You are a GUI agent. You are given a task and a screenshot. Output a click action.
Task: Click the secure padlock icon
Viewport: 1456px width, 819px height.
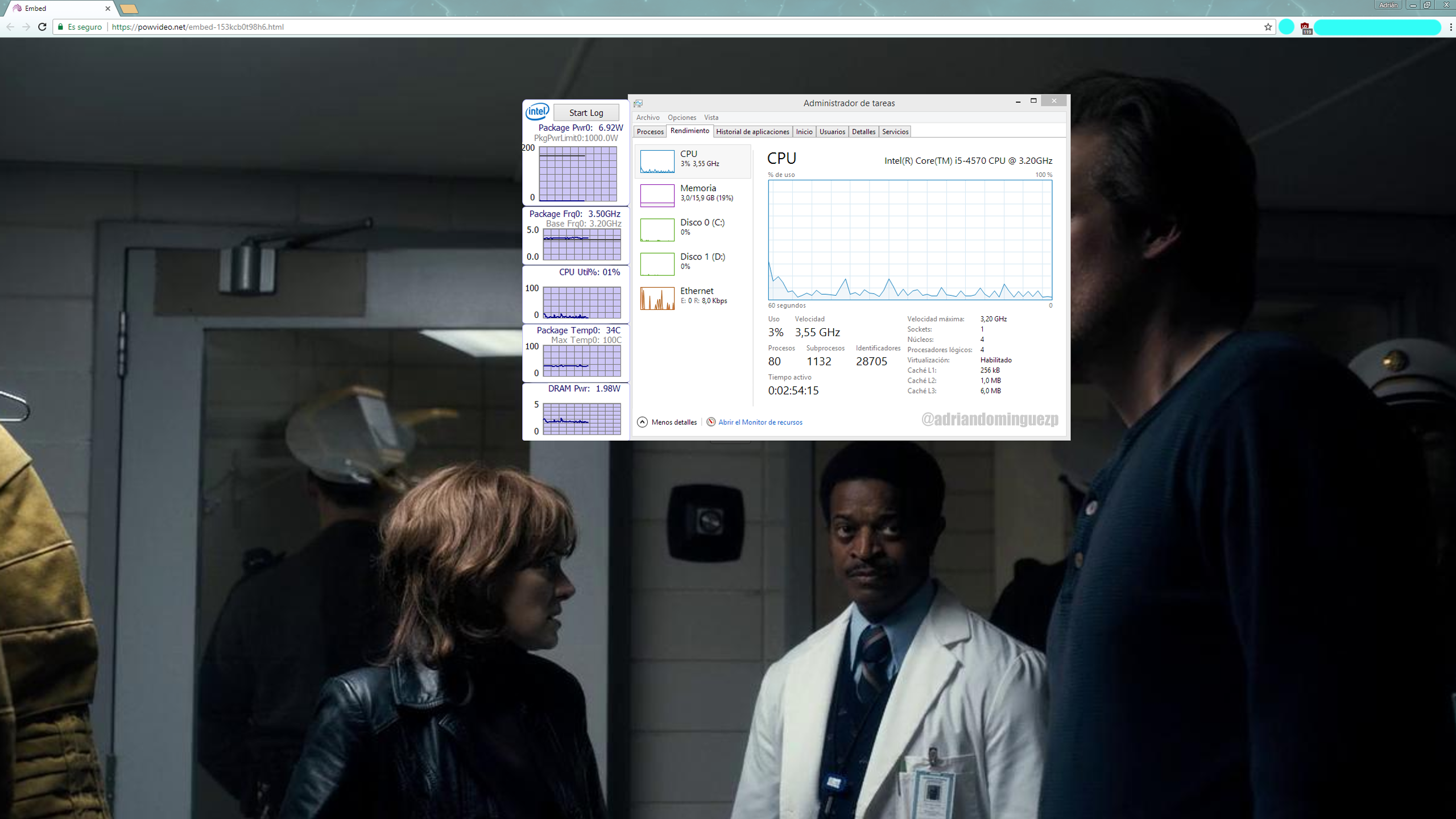pos(61,27)
